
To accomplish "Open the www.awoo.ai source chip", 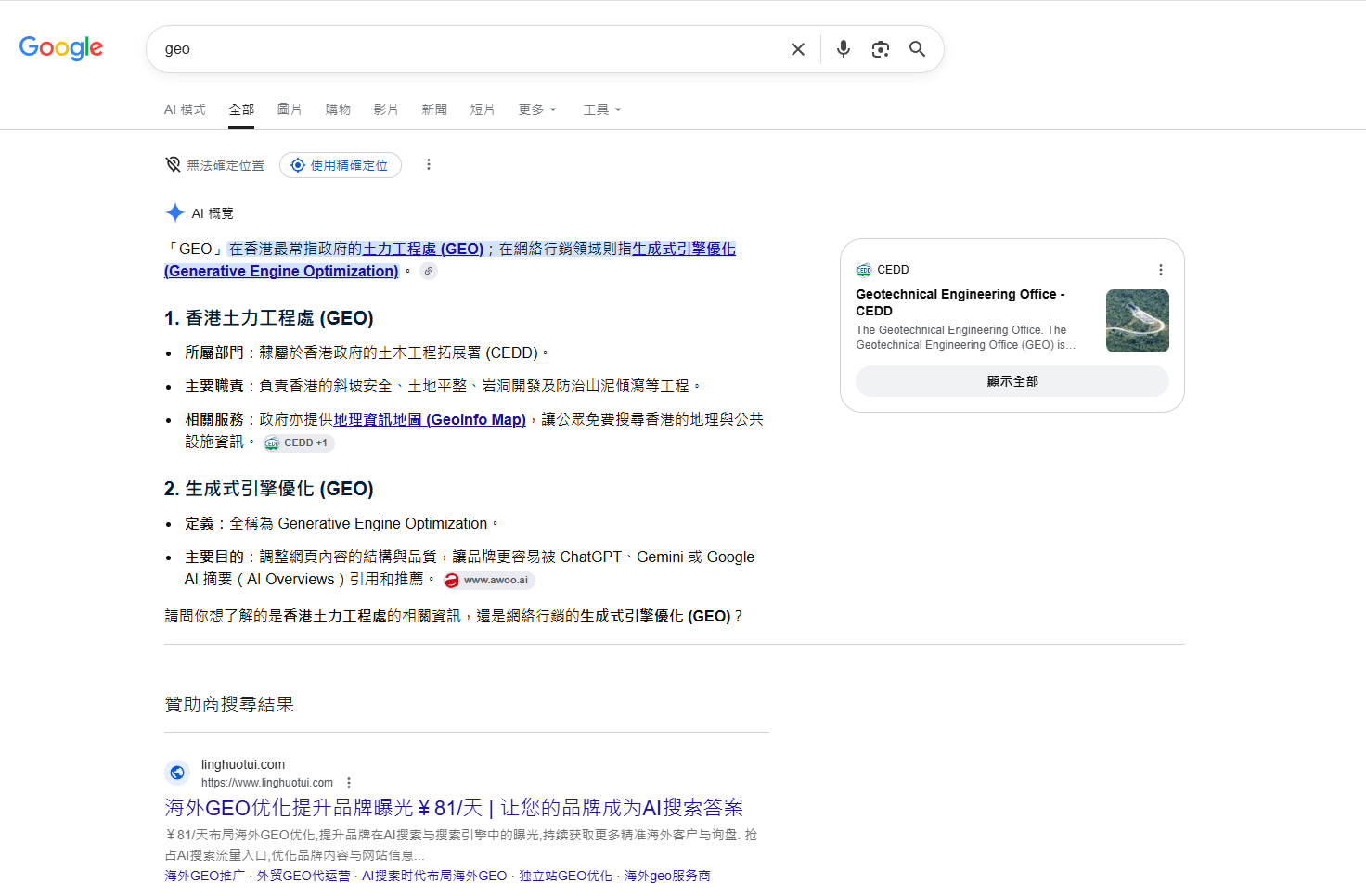I will pyautogui.click(x=488, y=581).
